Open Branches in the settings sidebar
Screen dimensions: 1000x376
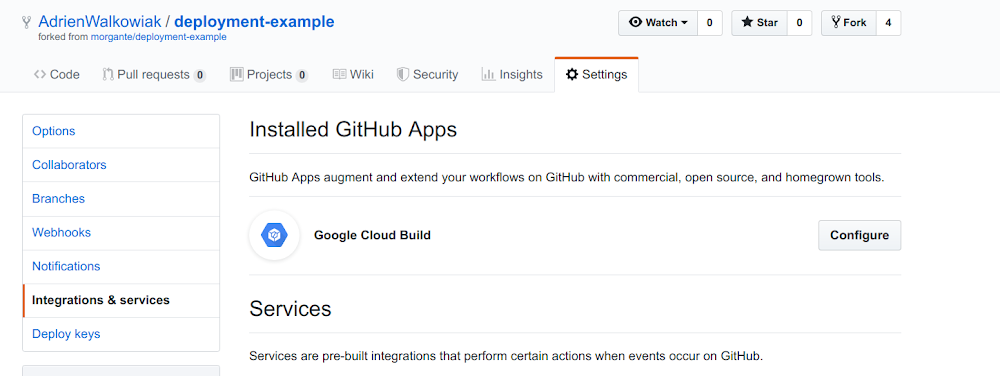[121, 199]
